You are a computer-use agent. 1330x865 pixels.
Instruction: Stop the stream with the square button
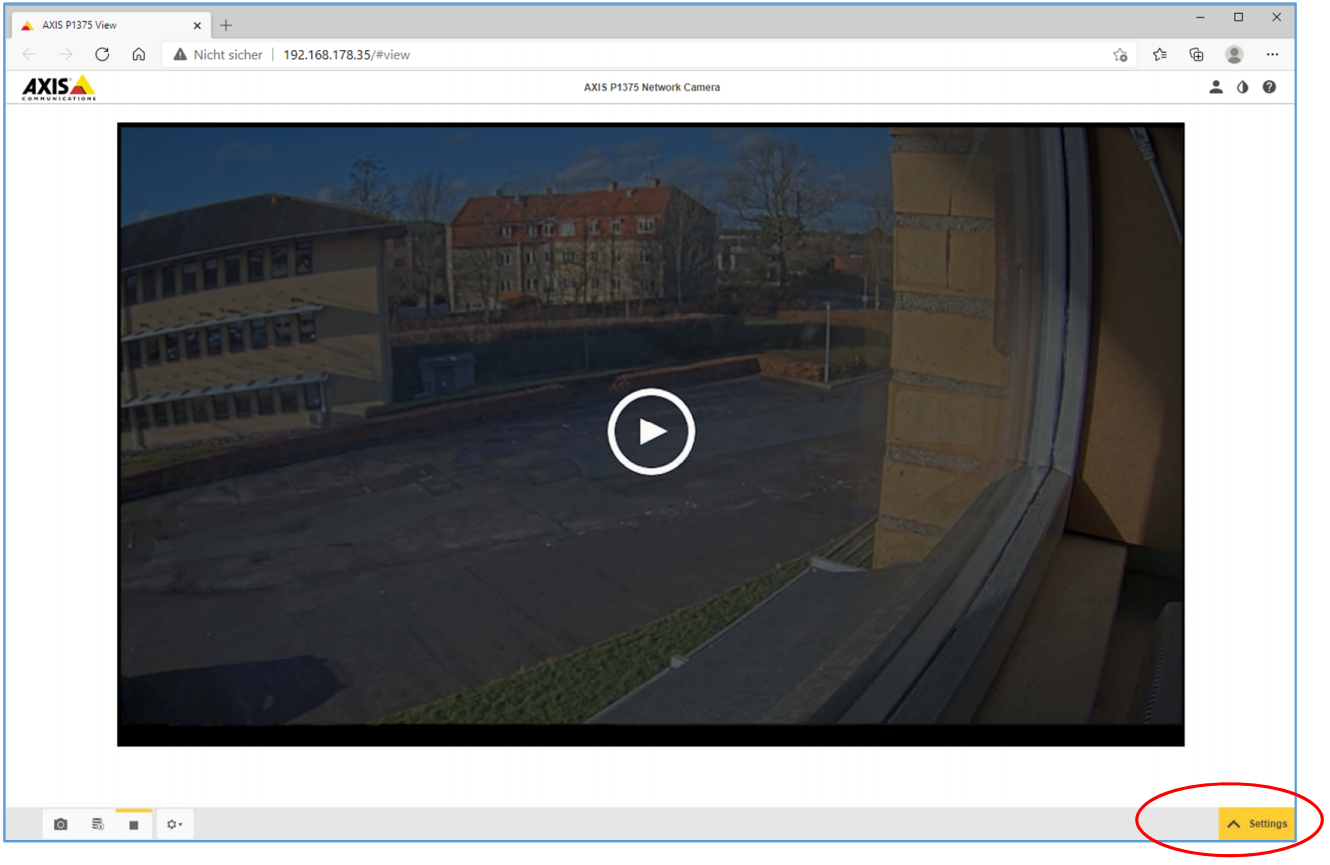[x=134, y=825]
